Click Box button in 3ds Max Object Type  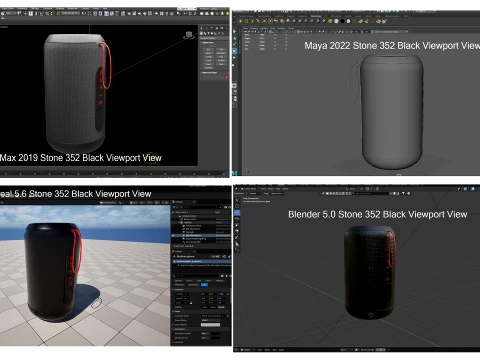pos(209,49)
